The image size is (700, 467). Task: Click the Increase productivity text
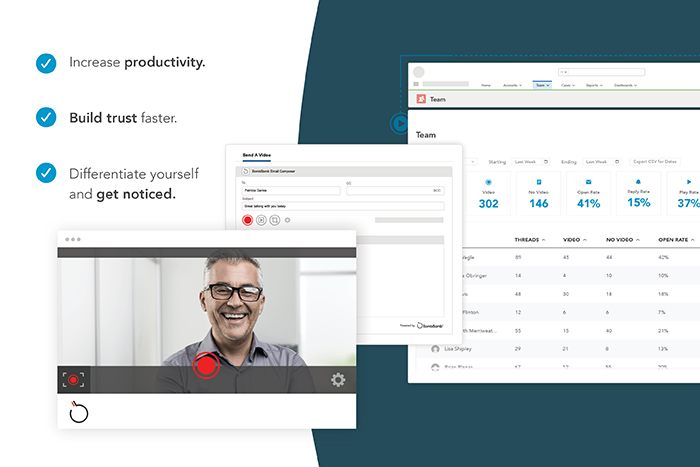[x=137, y=62]
